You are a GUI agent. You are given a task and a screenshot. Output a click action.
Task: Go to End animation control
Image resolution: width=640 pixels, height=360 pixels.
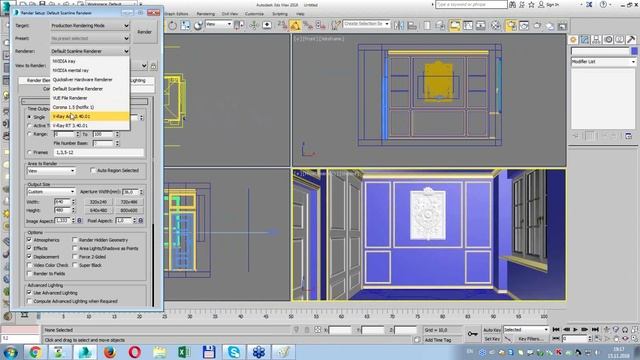[595, 329]
